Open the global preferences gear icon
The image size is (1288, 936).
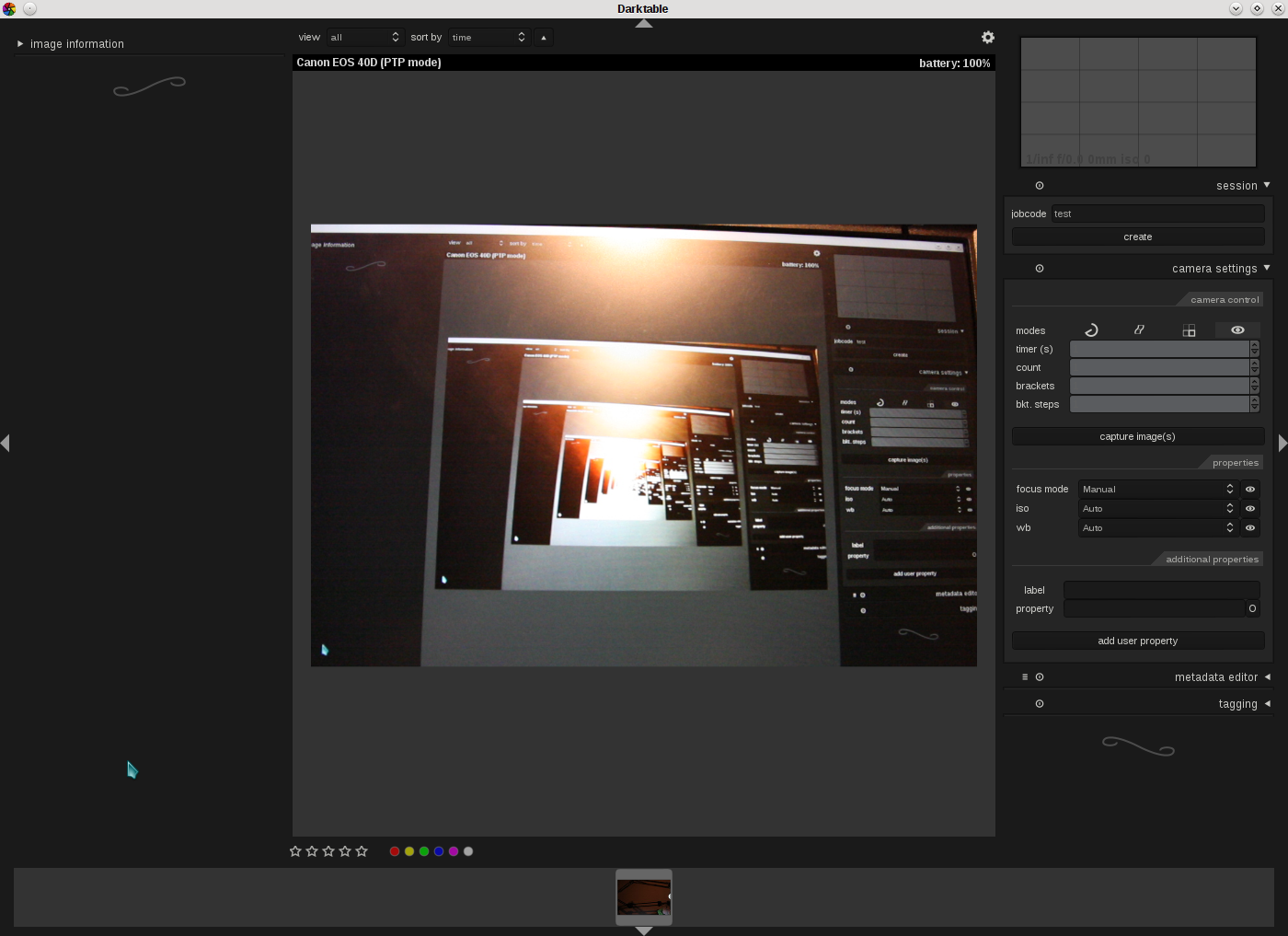988,38
